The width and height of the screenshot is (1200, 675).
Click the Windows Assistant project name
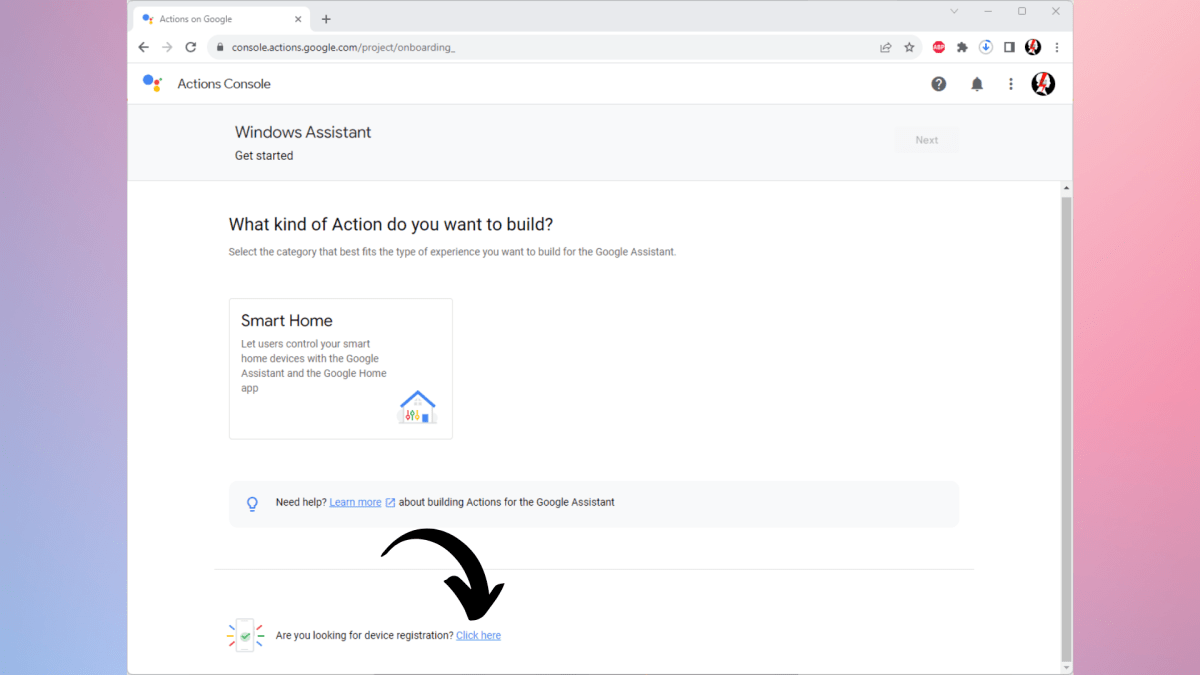coord(303,132)
